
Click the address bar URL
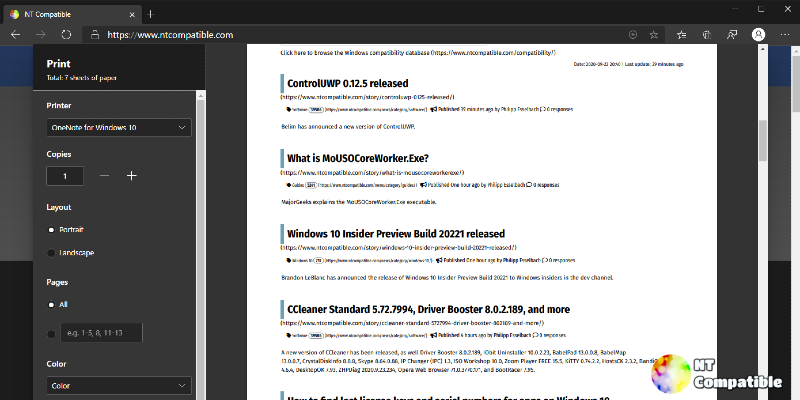pyautogui.click(x=170, y=35)
